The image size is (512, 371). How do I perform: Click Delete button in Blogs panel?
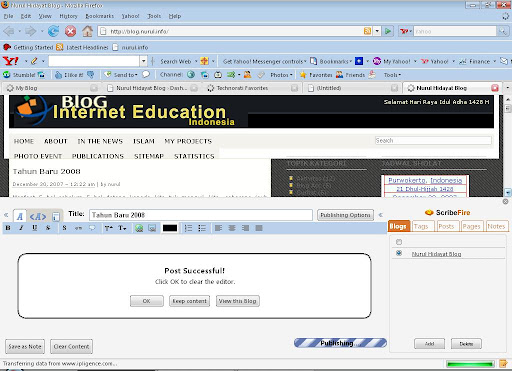466,344
